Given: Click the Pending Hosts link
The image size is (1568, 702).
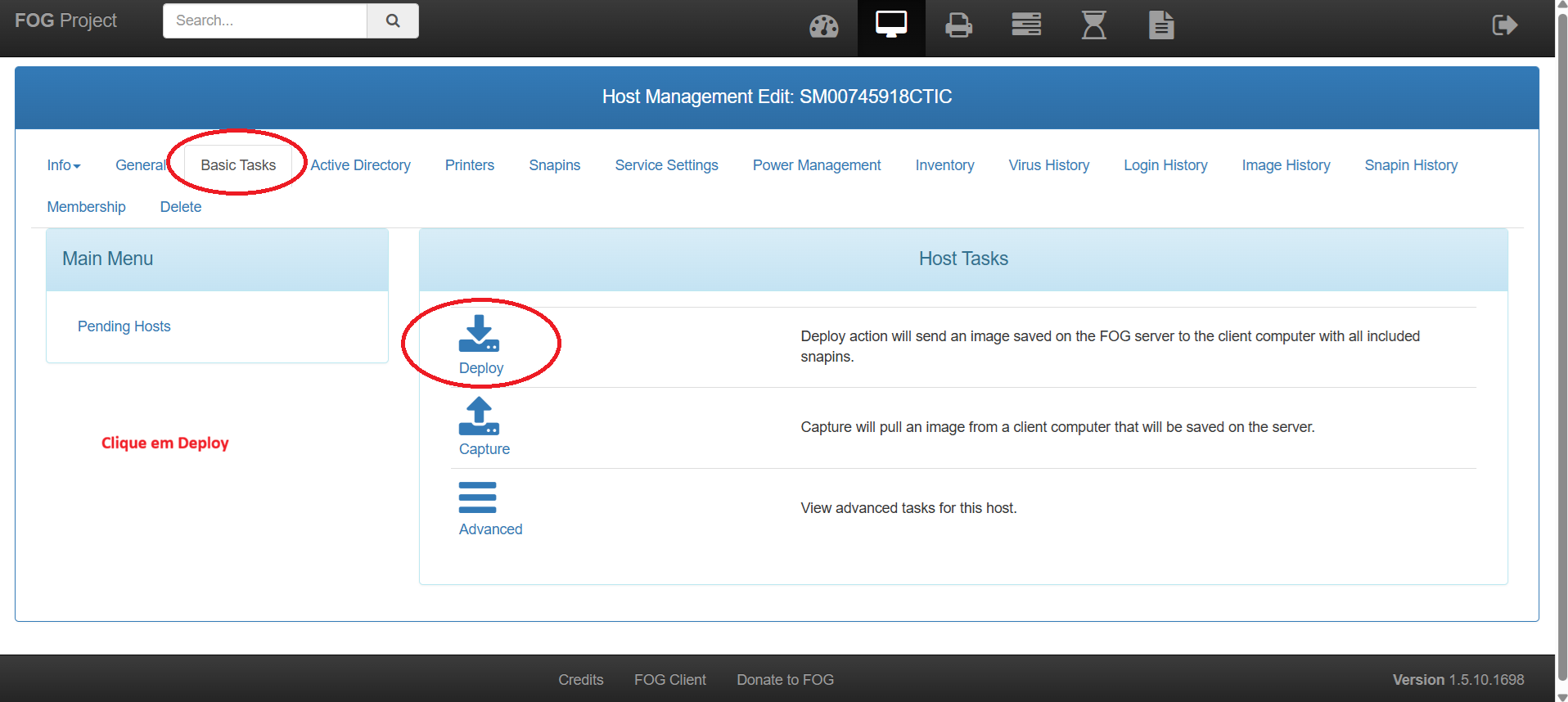Looking at the screenshot, I should (x=124, y=326).
